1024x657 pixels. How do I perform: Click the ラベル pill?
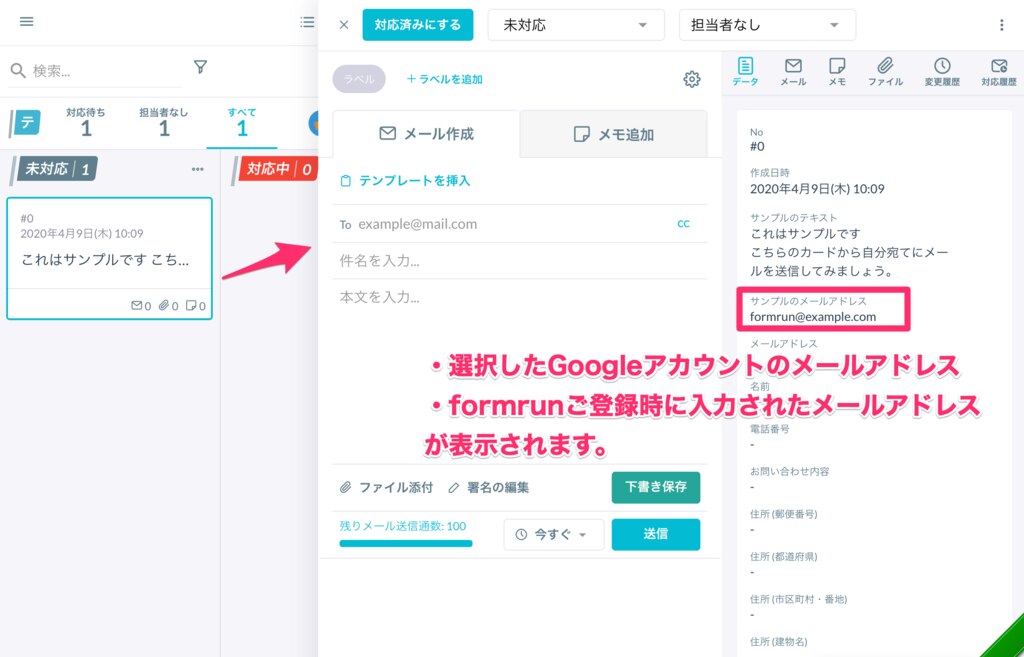point(359,79)
